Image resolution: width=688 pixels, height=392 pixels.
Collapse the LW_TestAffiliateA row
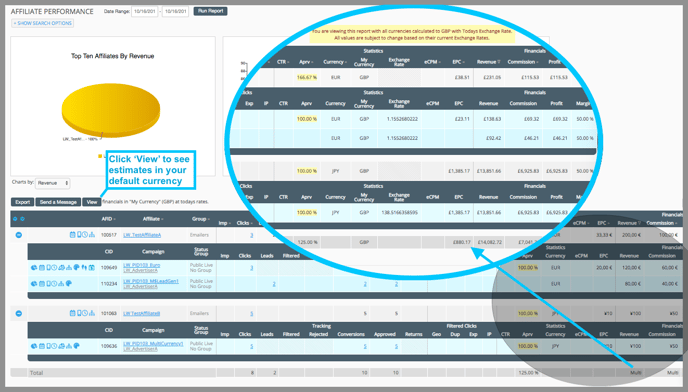tap(18, 235)
